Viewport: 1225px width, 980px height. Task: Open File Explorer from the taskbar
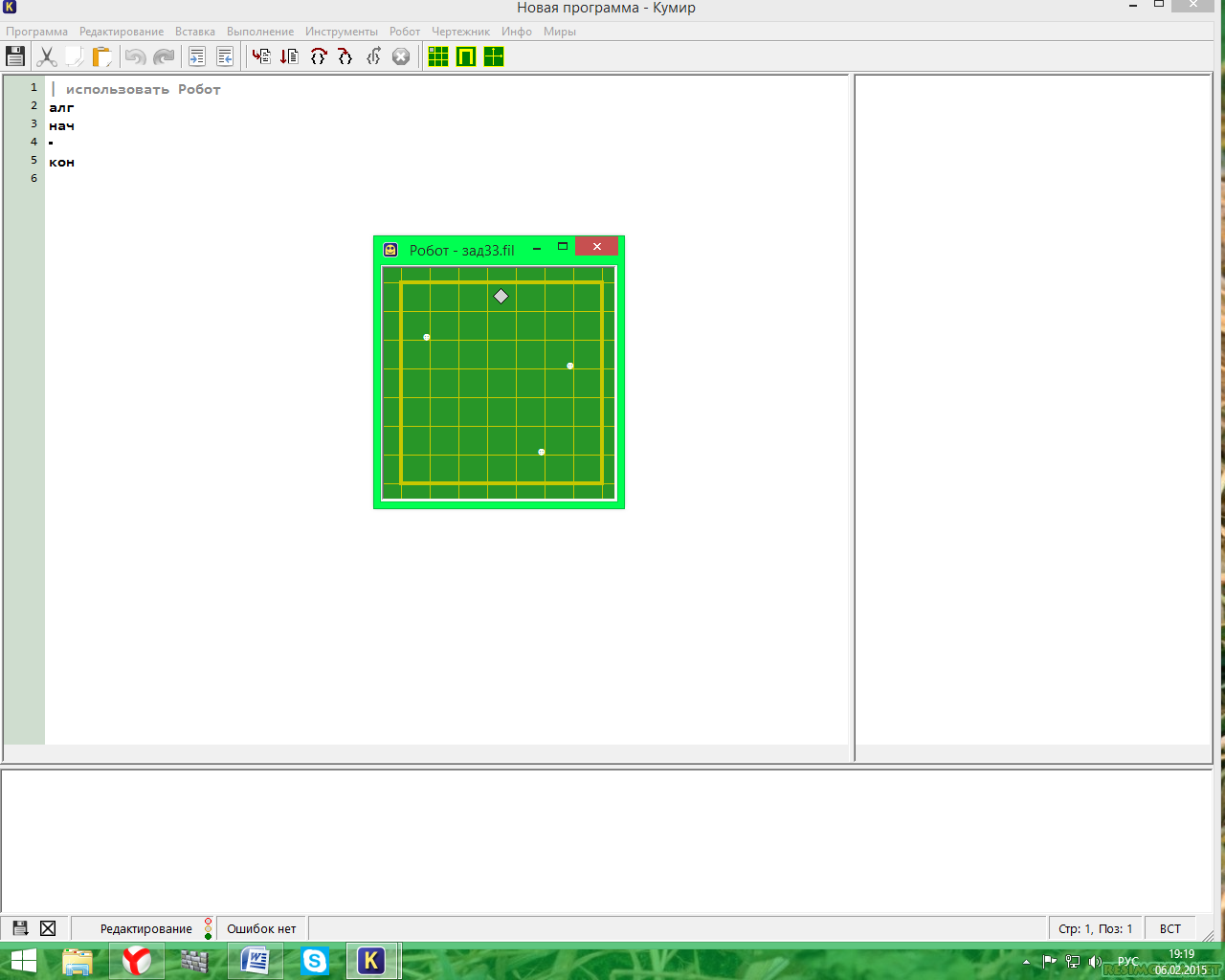(x=78, y=961)
